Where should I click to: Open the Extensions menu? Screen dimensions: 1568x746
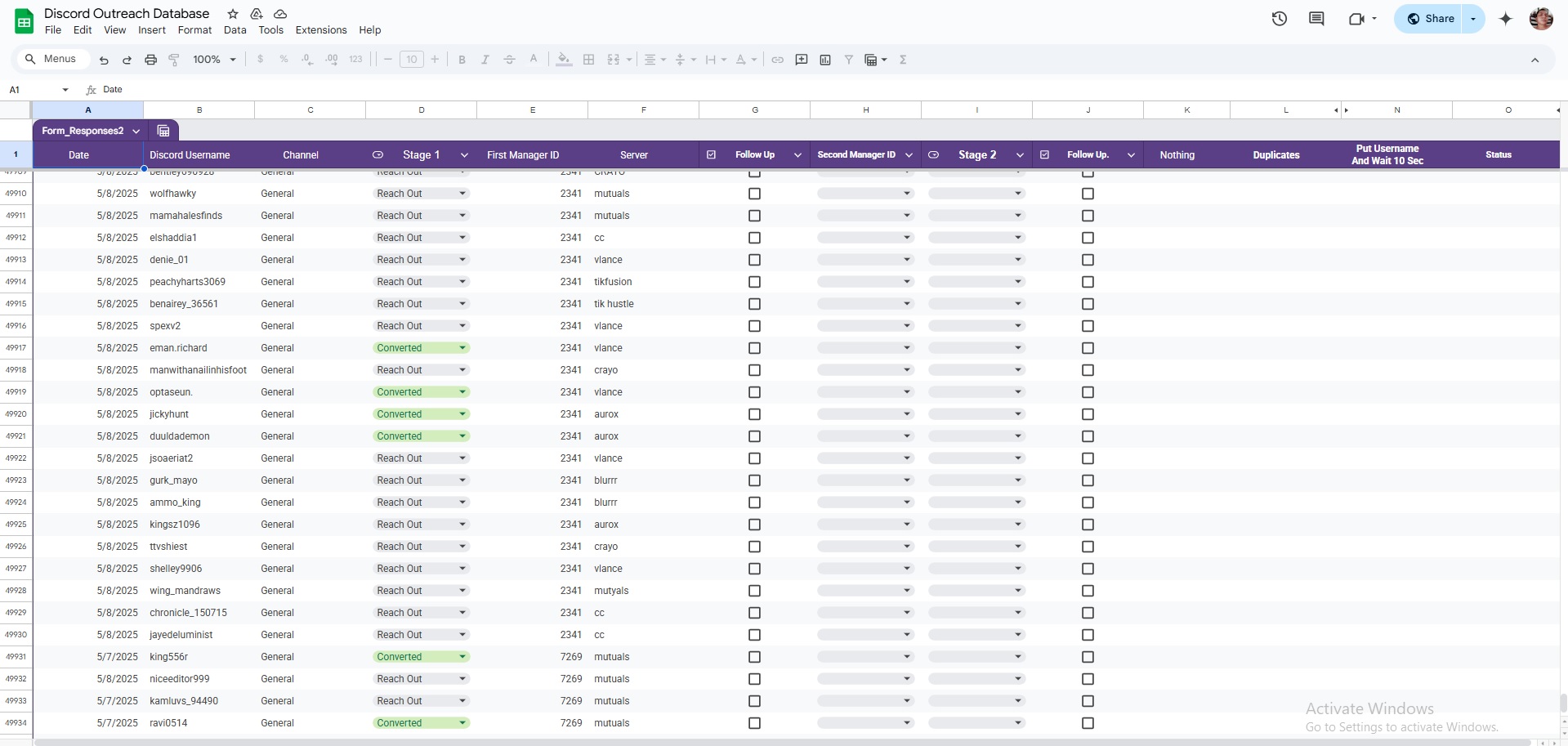pos(320,30)
